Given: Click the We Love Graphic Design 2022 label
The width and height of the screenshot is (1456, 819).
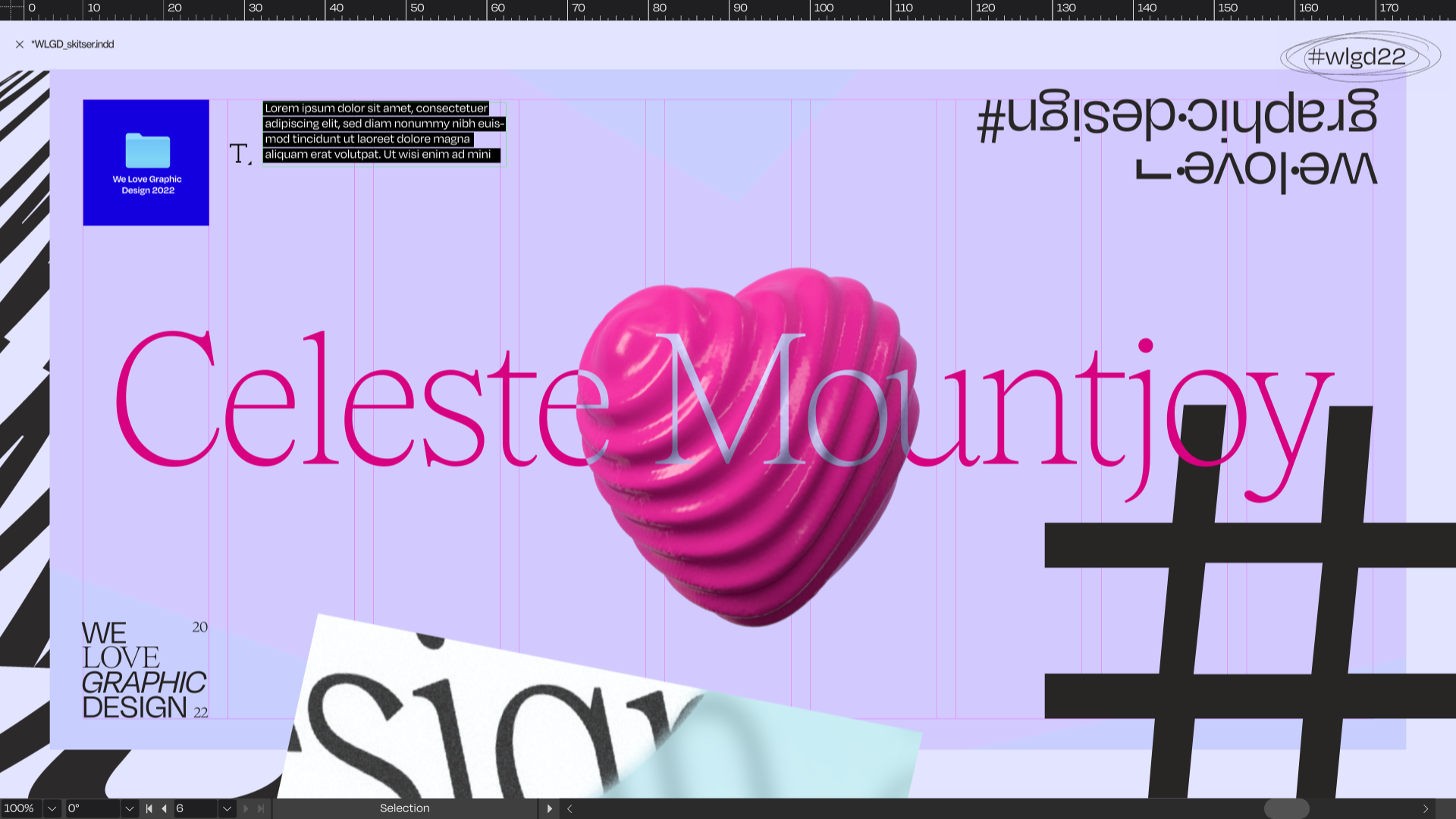Looking at the screenshot, I should (147, 185).
